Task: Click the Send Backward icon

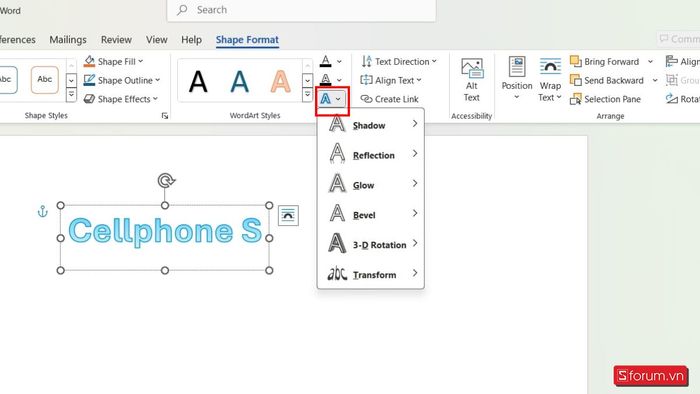Action: (x=575, y=80)
